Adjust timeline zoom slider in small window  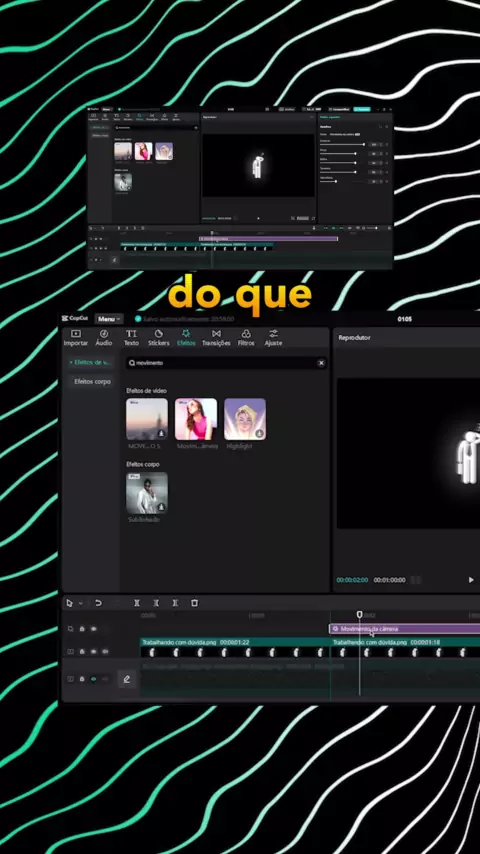[373, 229]
